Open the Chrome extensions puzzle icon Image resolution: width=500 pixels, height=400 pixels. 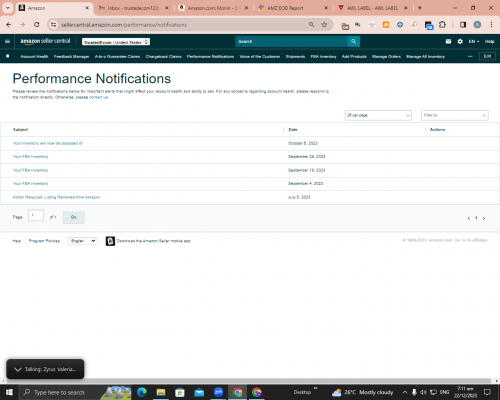click(442, 25)
